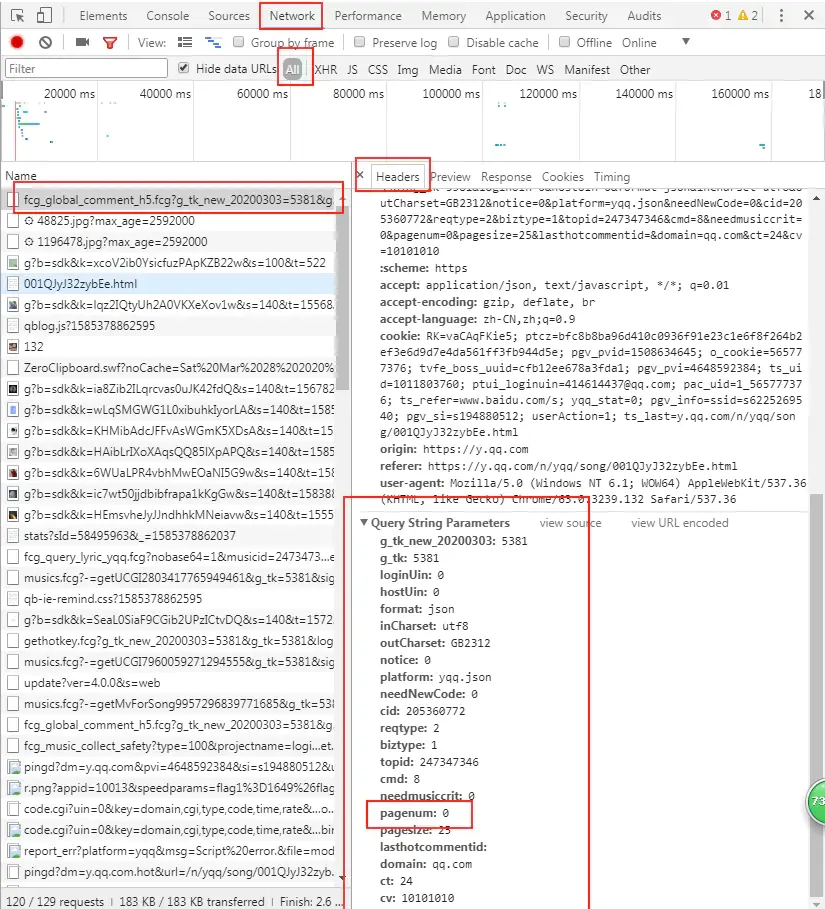This screenshot has height=909, width=825.
Task: Toggle the capture screenshots camera icon
Action: click(x=82, y=42)
